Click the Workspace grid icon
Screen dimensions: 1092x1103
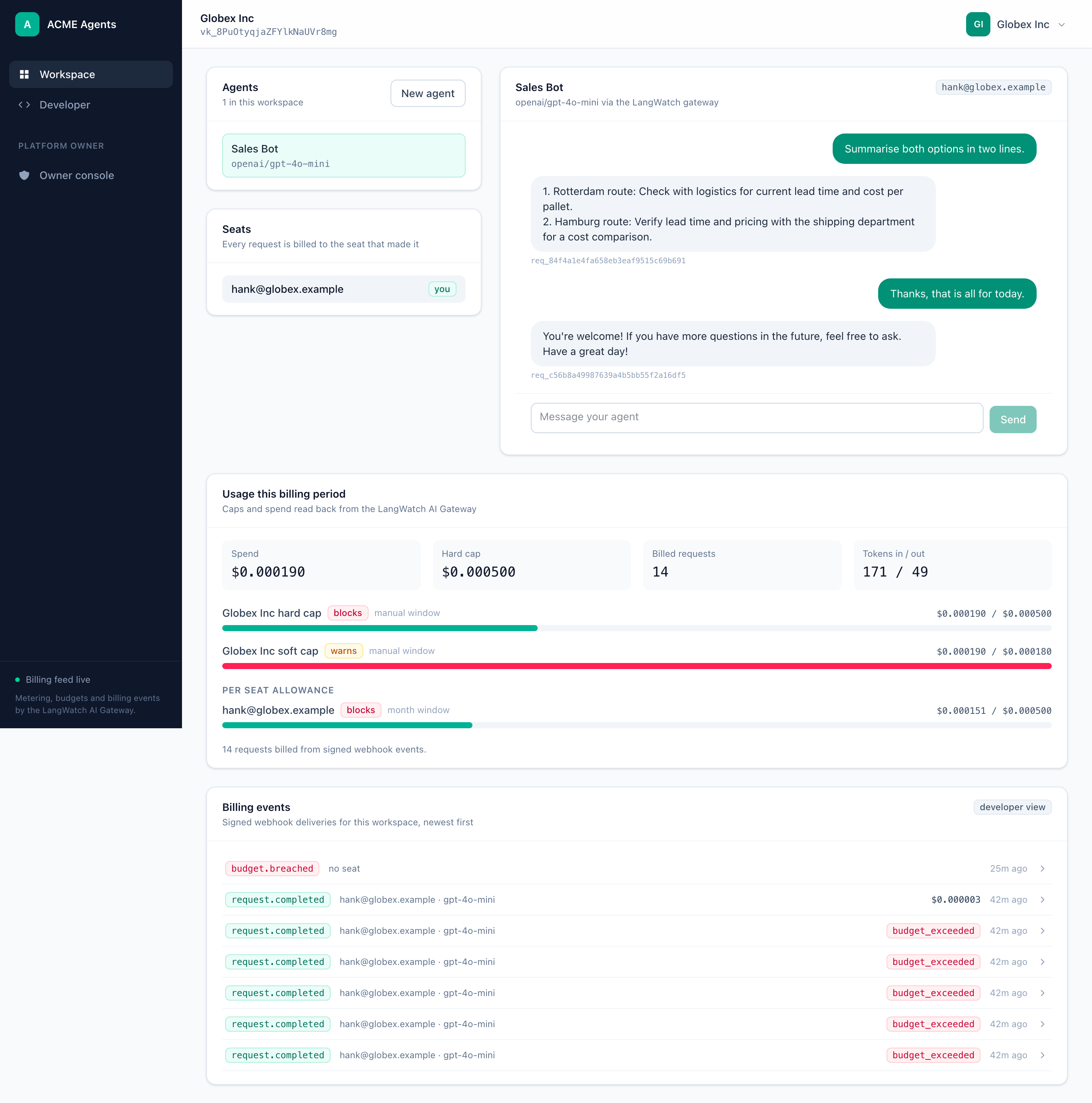pyautogui.click(x=24, y=74)
